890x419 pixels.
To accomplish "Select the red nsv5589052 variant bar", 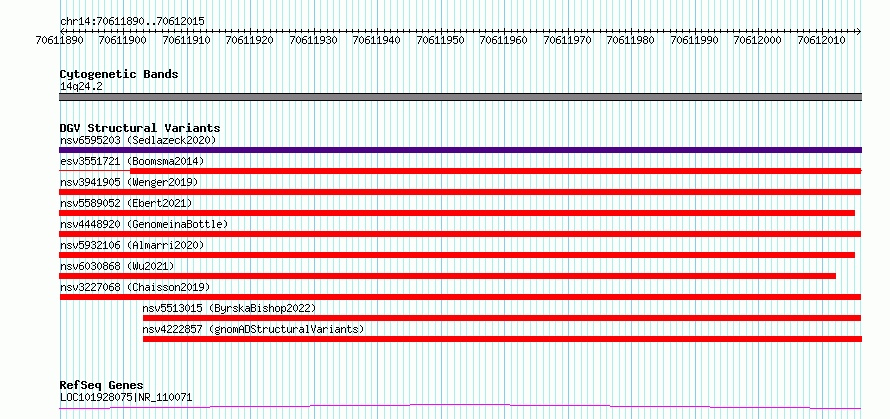I will coord(457,213).
